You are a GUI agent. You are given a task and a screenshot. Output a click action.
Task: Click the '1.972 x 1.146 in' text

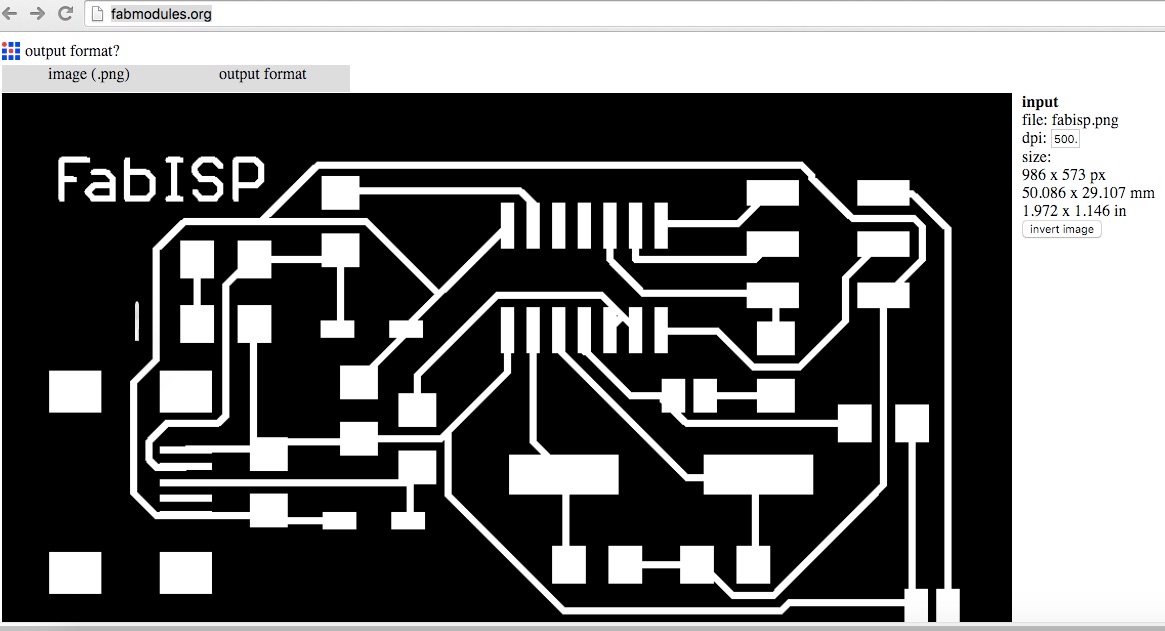pyautogui.click(x=1074, y=211)
